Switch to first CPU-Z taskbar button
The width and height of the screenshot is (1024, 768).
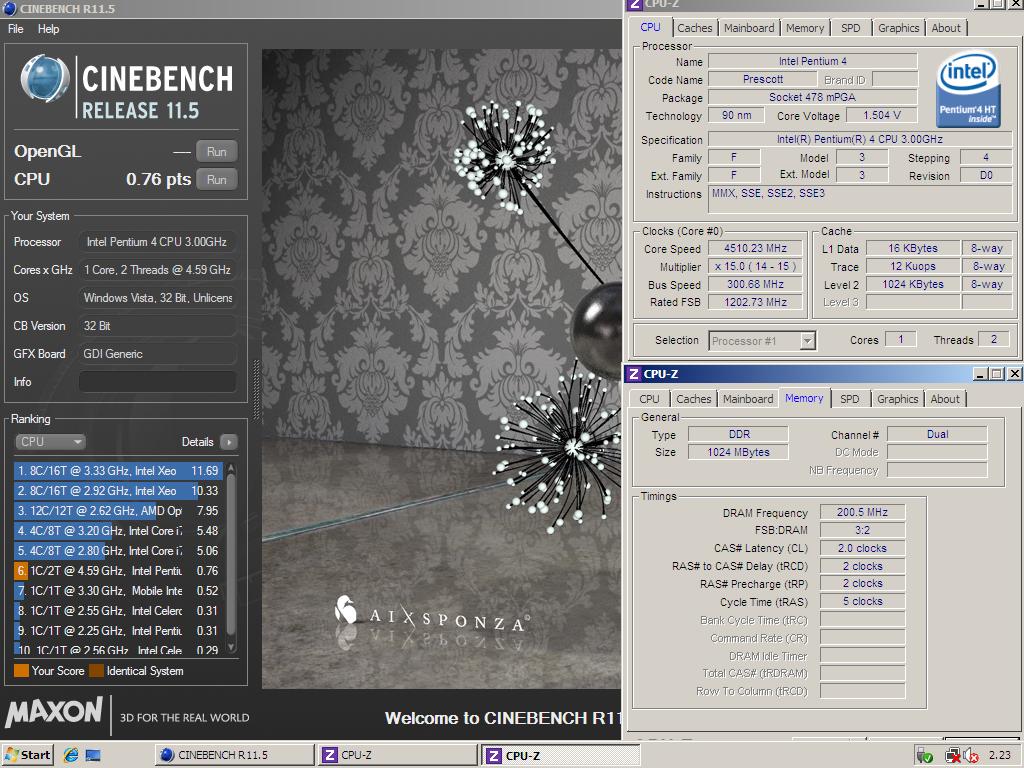[398, 755]
